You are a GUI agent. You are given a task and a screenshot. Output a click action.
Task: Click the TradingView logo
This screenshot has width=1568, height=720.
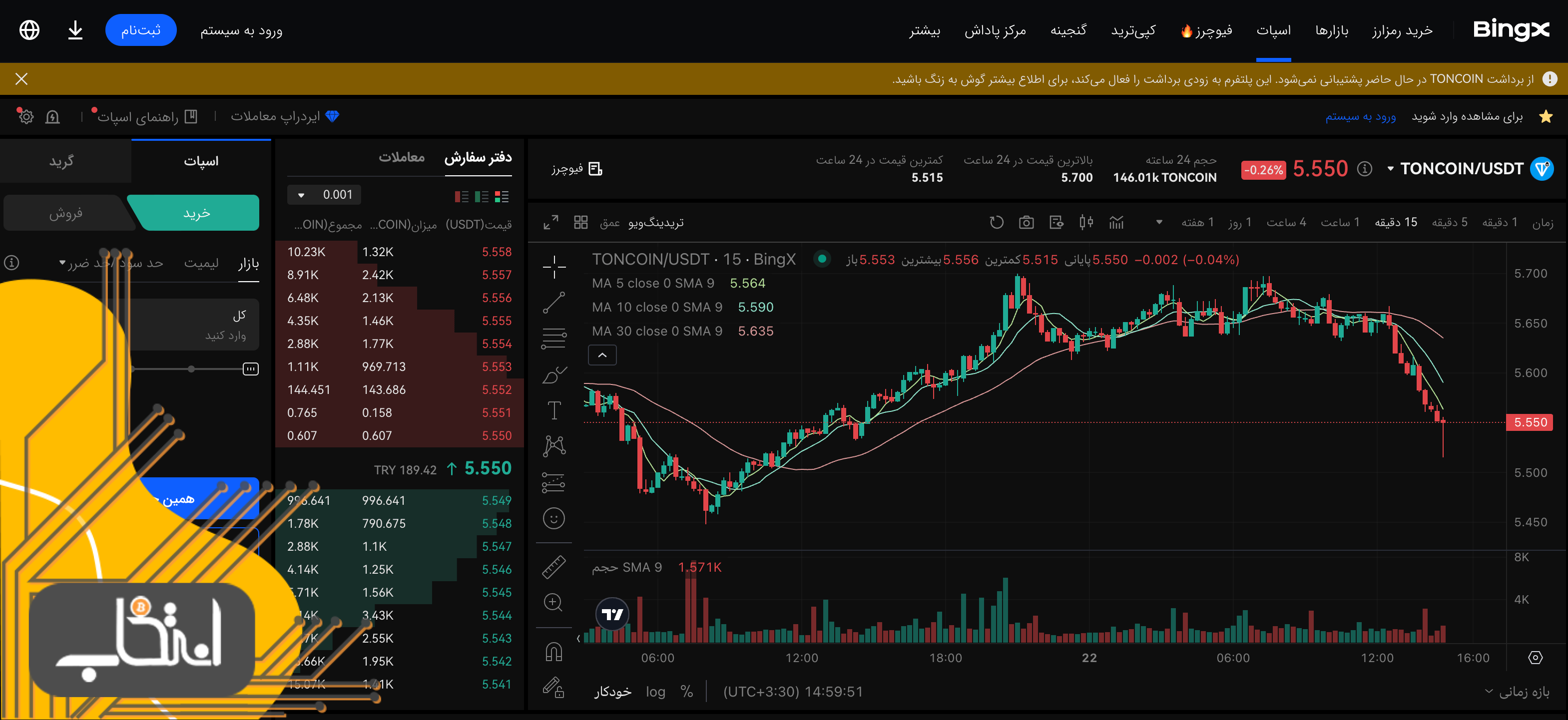[x=612, y=614]
